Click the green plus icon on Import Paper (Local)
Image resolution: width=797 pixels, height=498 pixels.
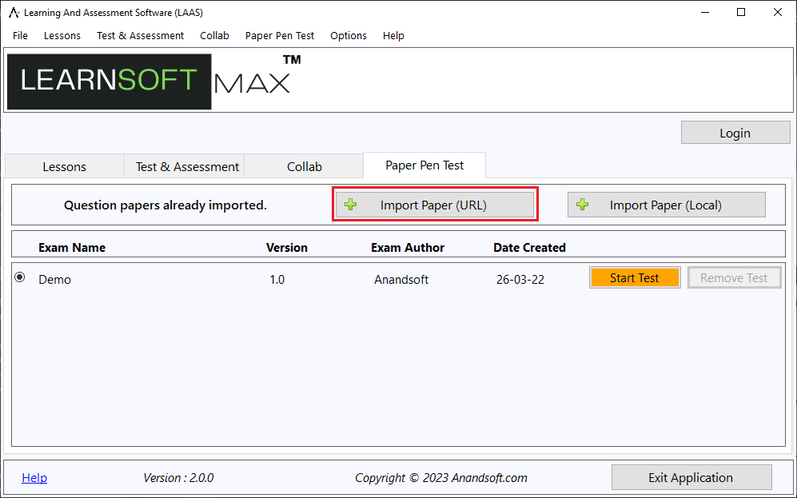click(582, 205)
